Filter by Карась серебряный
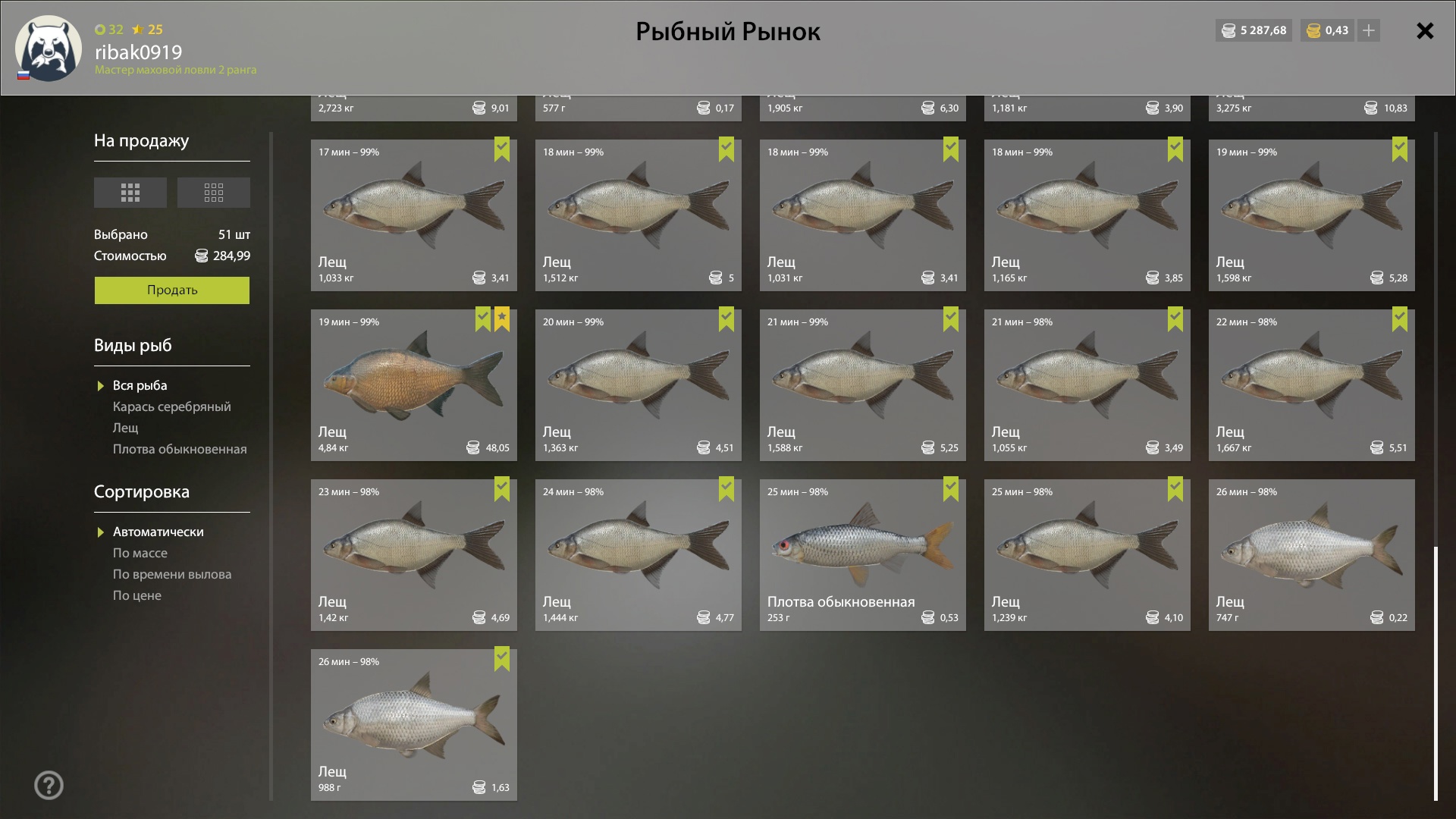This screenshot has height=819, width=1456. (172, 406)
